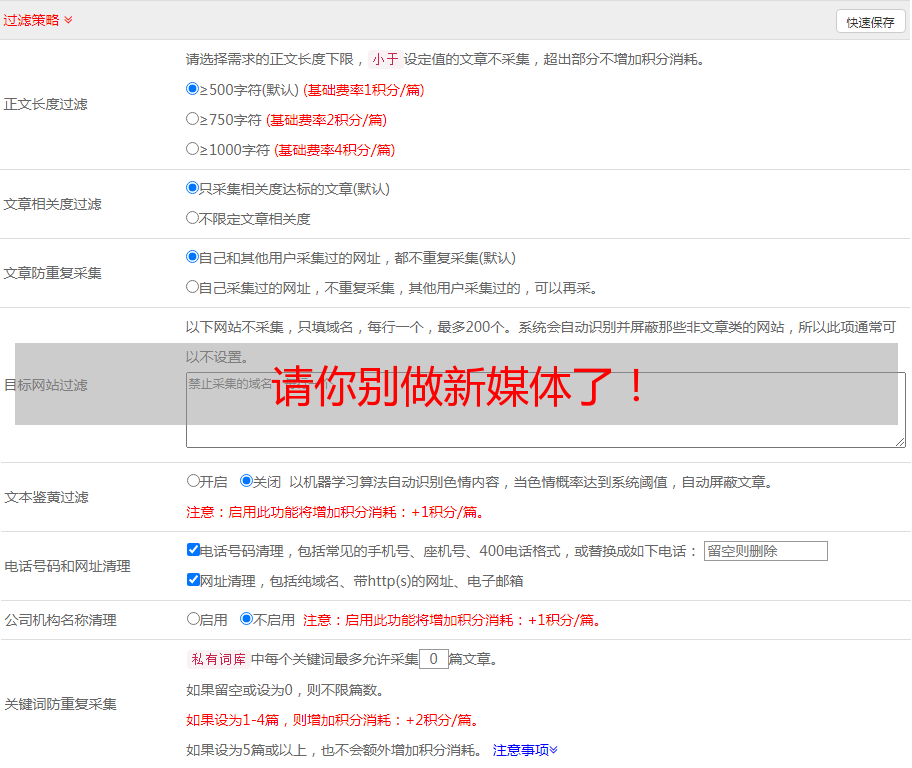This screenshot has width=912, height=768.
Task: Click the 禁止采集的域名 textarea
Action: pyautogui.click(x=546, y=410)
